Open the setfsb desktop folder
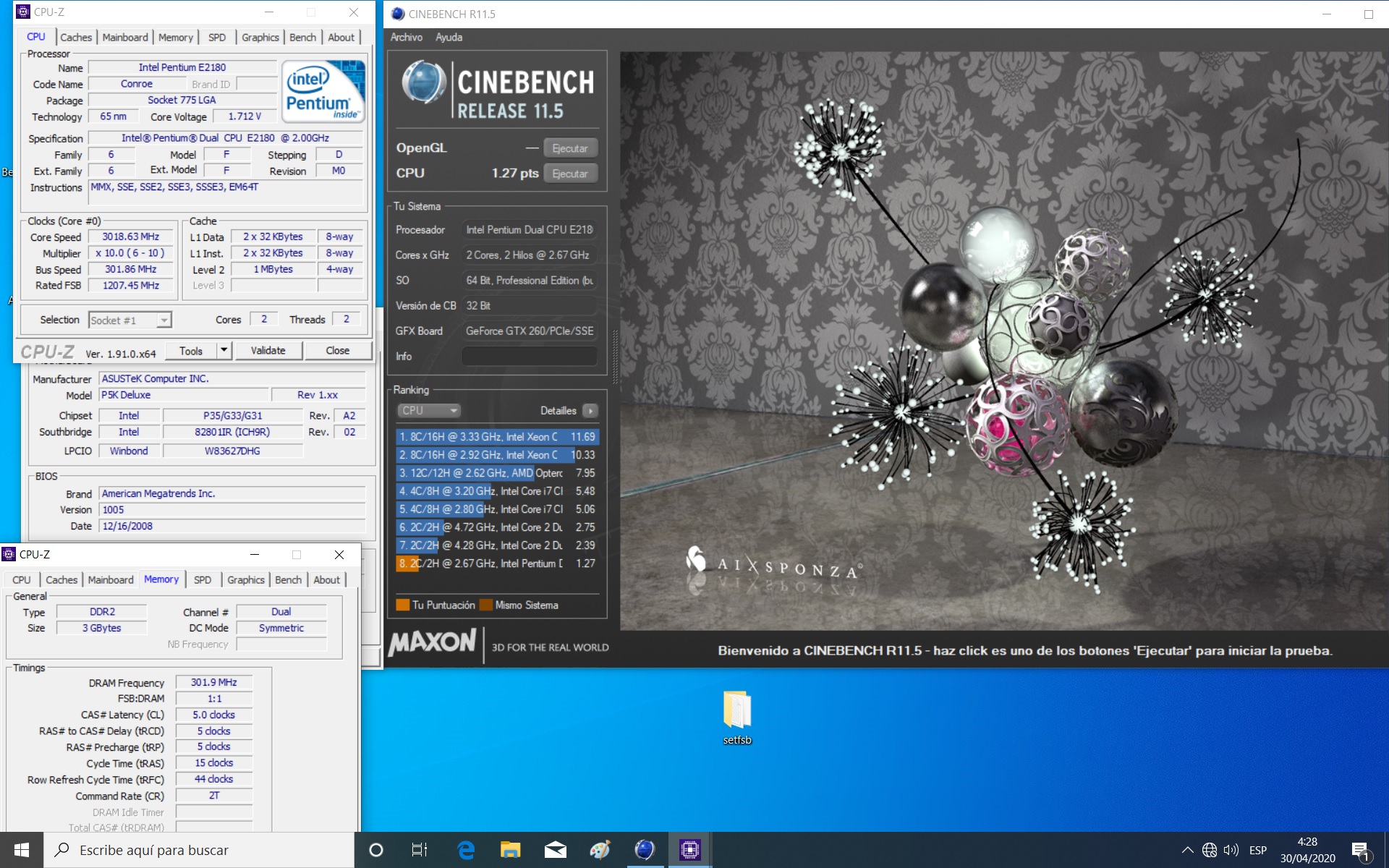 coord(737,716)
